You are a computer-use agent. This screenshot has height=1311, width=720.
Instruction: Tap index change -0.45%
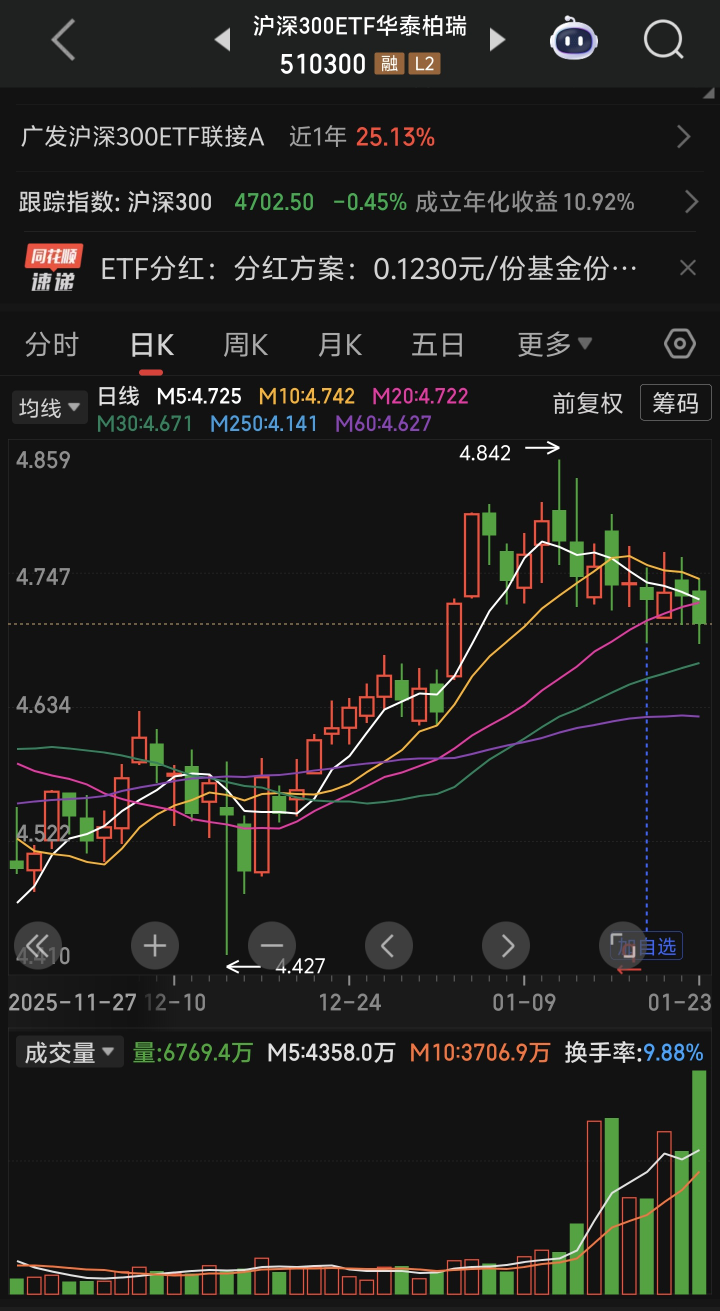[369, 202]
